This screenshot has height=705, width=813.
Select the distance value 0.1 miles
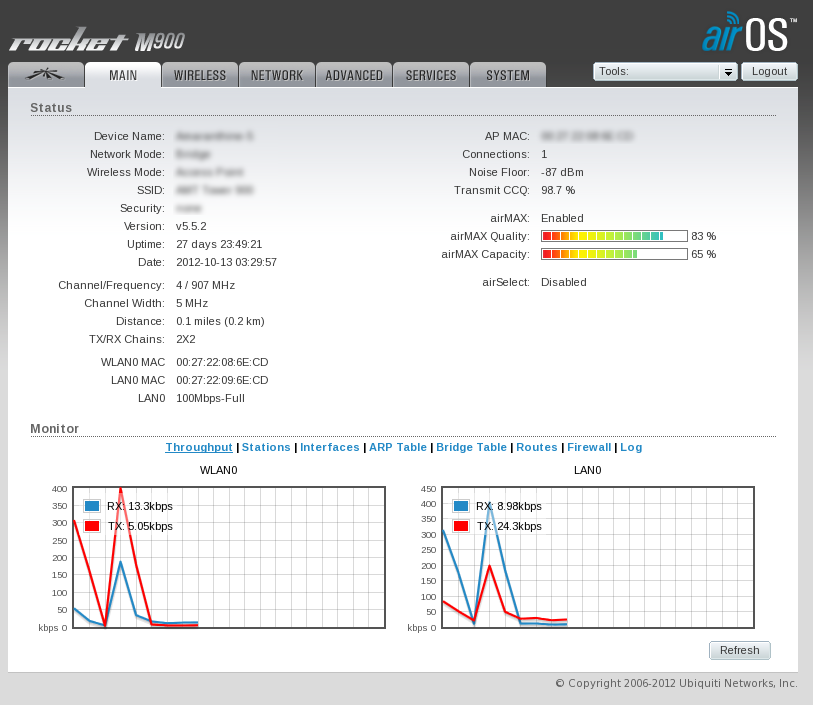pyautogui.click(x=220, y=321)
